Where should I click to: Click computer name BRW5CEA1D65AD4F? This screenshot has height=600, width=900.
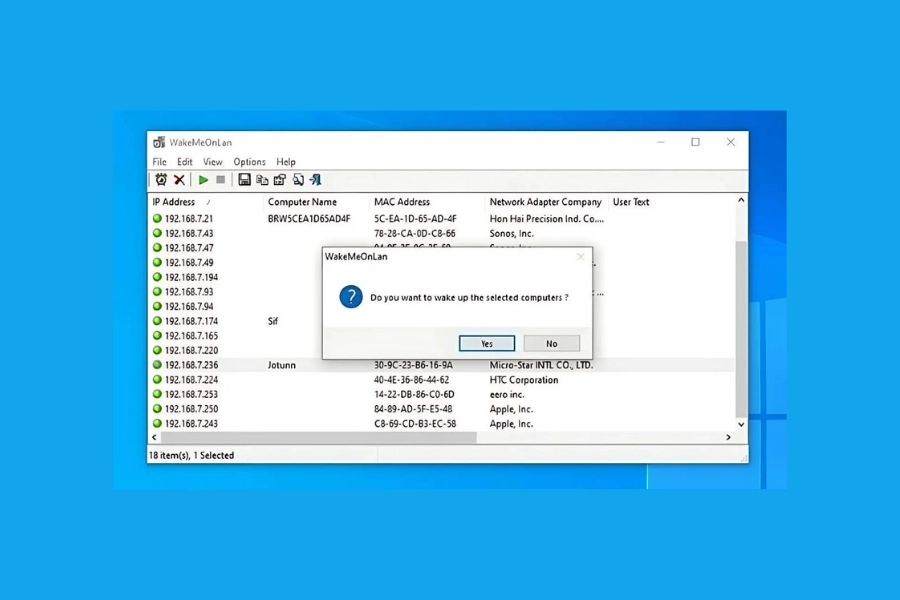309,219
